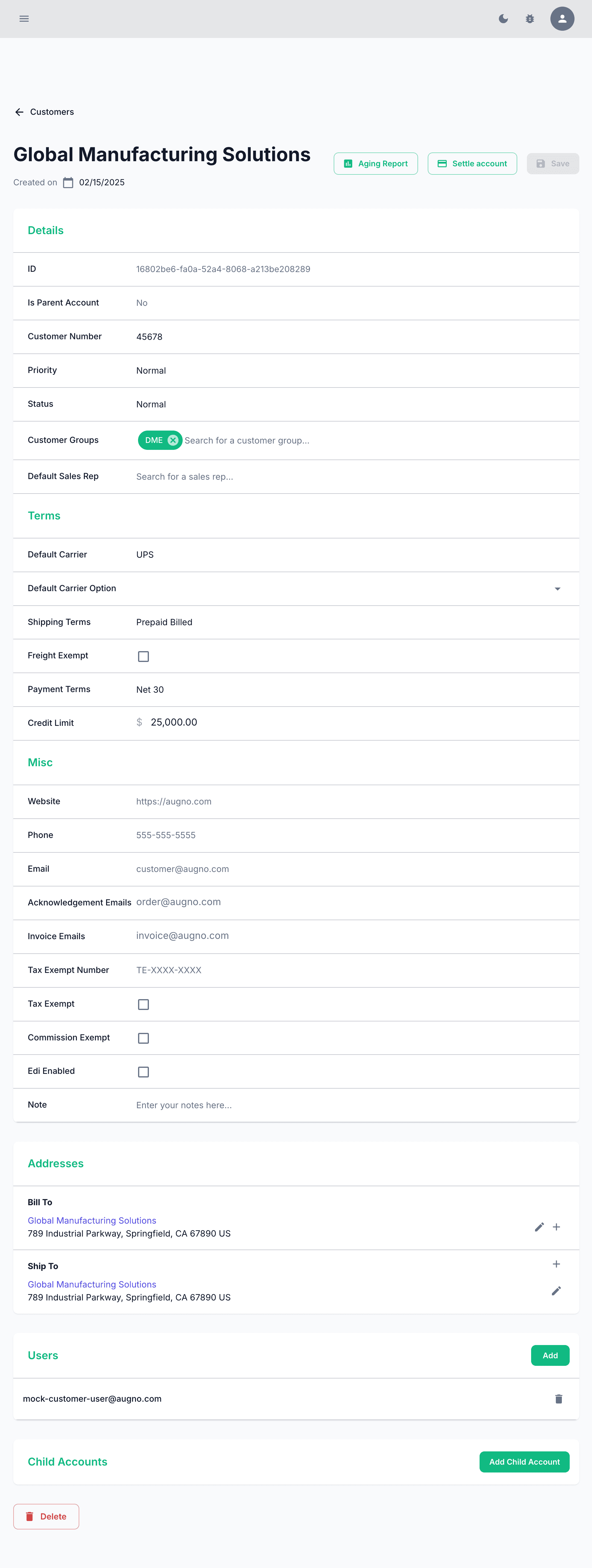Open the hamburger navigation menu
Viewport: 592px width, 1568px height.
tap(24, 19)
